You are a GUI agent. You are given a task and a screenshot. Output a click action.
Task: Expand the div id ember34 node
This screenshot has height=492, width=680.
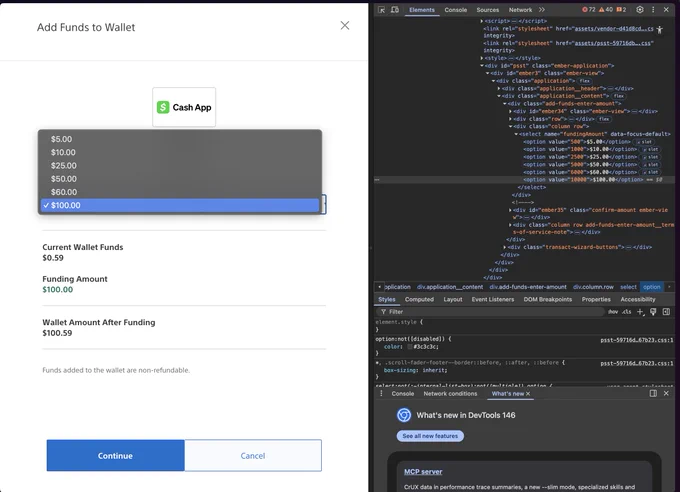[x=510, y=112]
